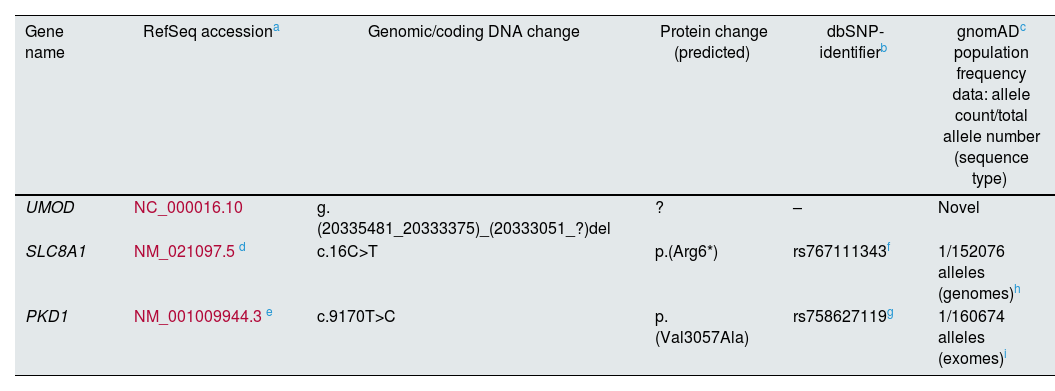Open the NM_001009944.3 accession link
1055x391 pixels.
[198, 316]
